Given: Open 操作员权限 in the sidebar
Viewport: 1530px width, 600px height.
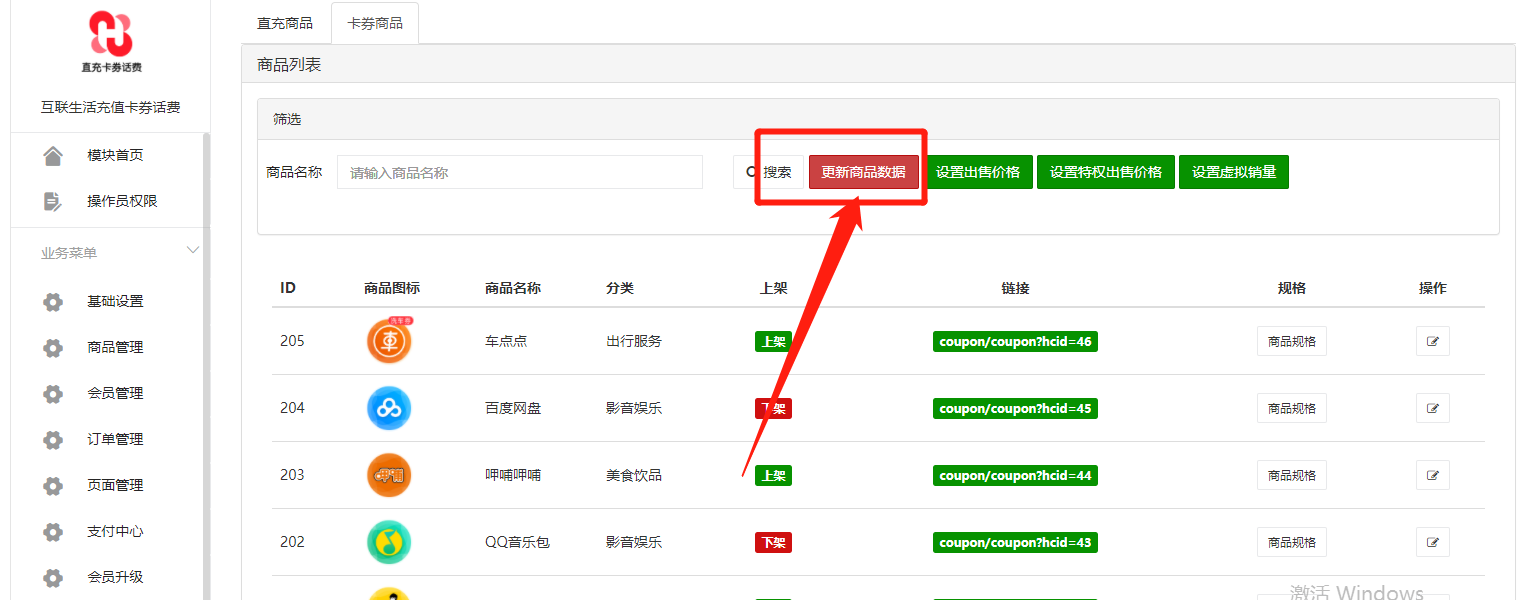Looking at the screenshot, I should pyautogui.click(x=122, y=201).
